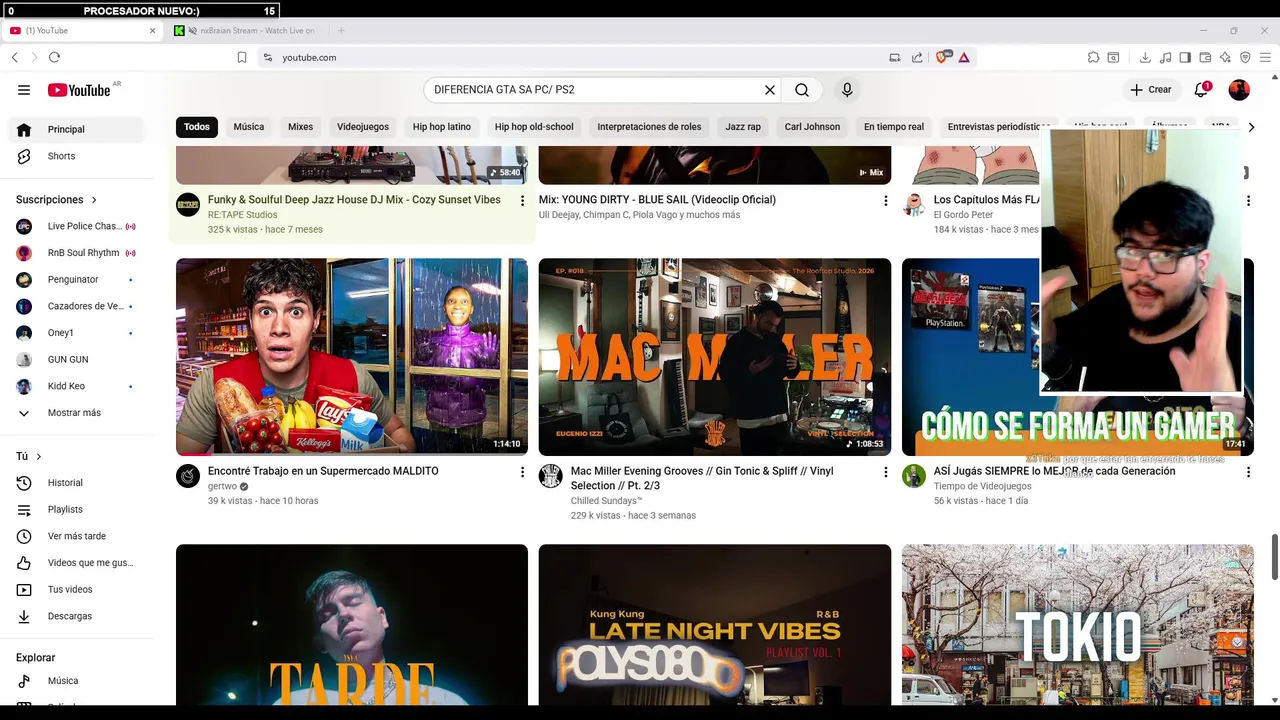Open the browser main menu icon
Image resolution: width=1280 pixels, height=720 pixels.
[1266, 58]
